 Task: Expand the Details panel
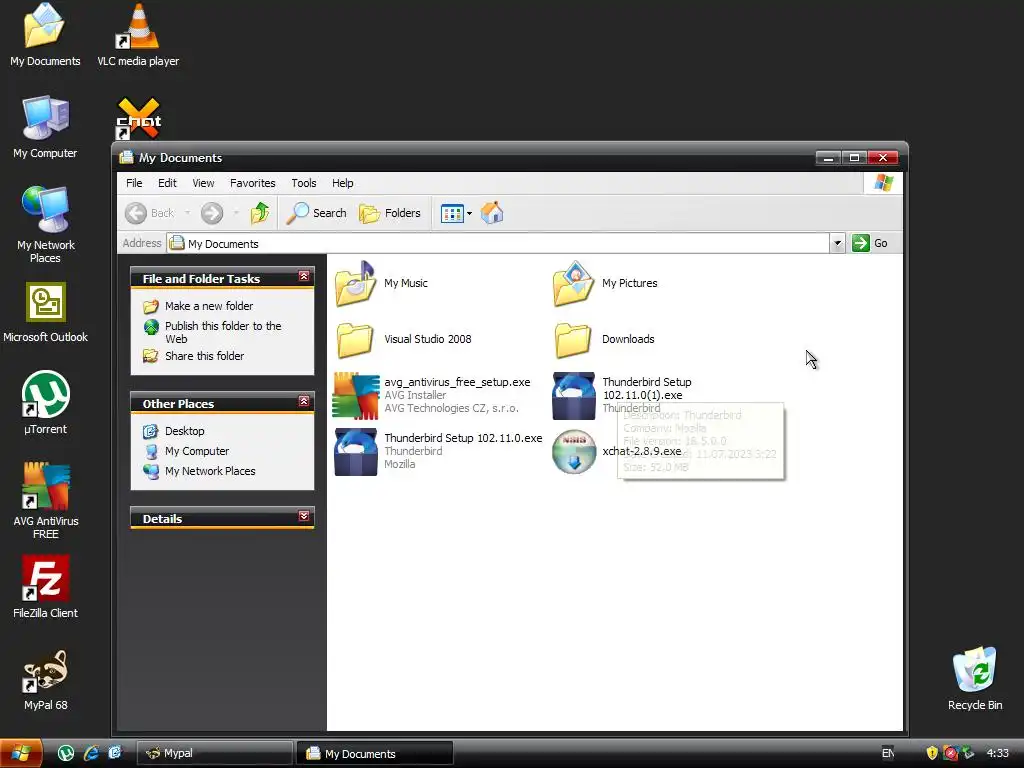[x=304, y=517]
